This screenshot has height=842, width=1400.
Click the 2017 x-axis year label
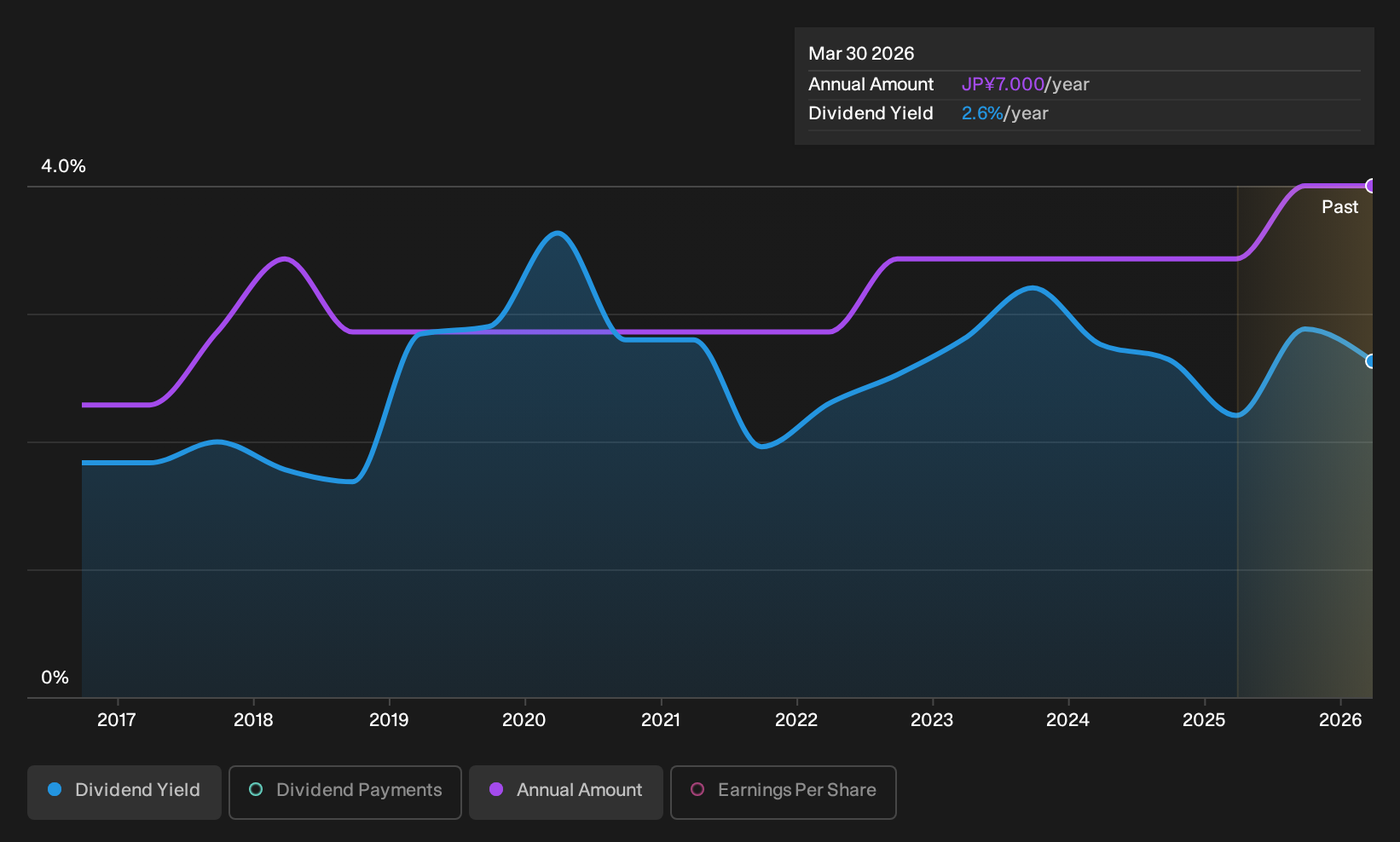117,720
